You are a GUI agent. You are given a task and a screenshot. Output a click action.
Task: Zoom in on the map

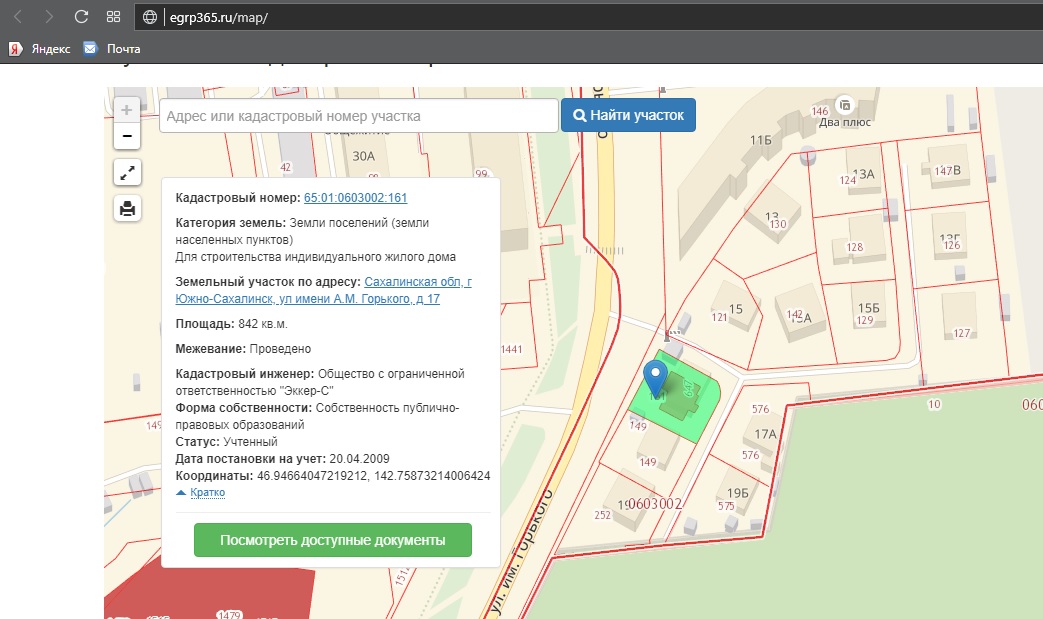[127, 110]
